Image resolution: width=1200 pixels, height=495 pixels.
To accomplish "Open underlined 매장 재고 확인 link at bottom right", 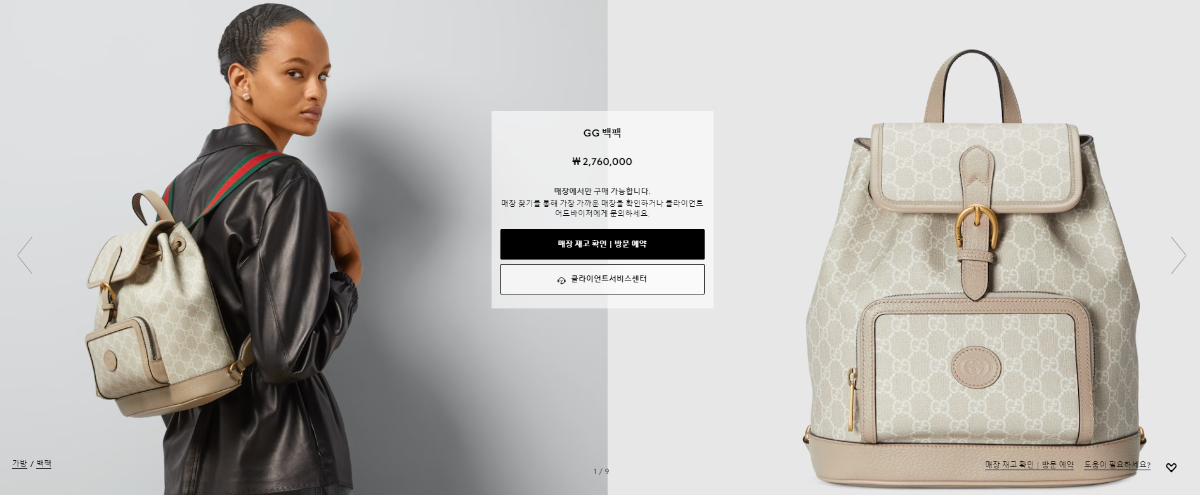I will [x=1009, y=465].
